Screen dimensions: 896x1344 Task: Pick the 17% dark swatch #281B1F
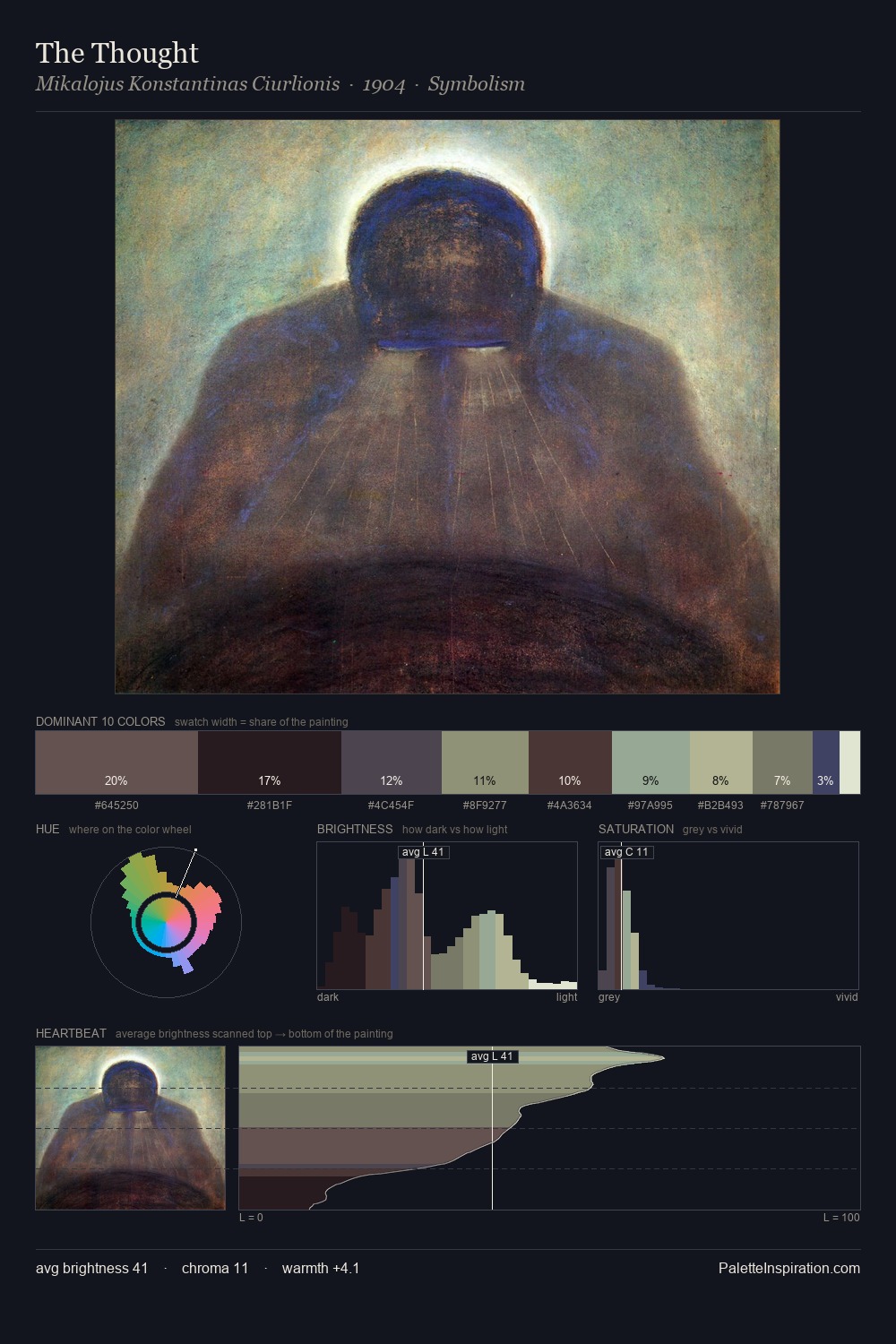pyautogui.click(x=270, y=762)
